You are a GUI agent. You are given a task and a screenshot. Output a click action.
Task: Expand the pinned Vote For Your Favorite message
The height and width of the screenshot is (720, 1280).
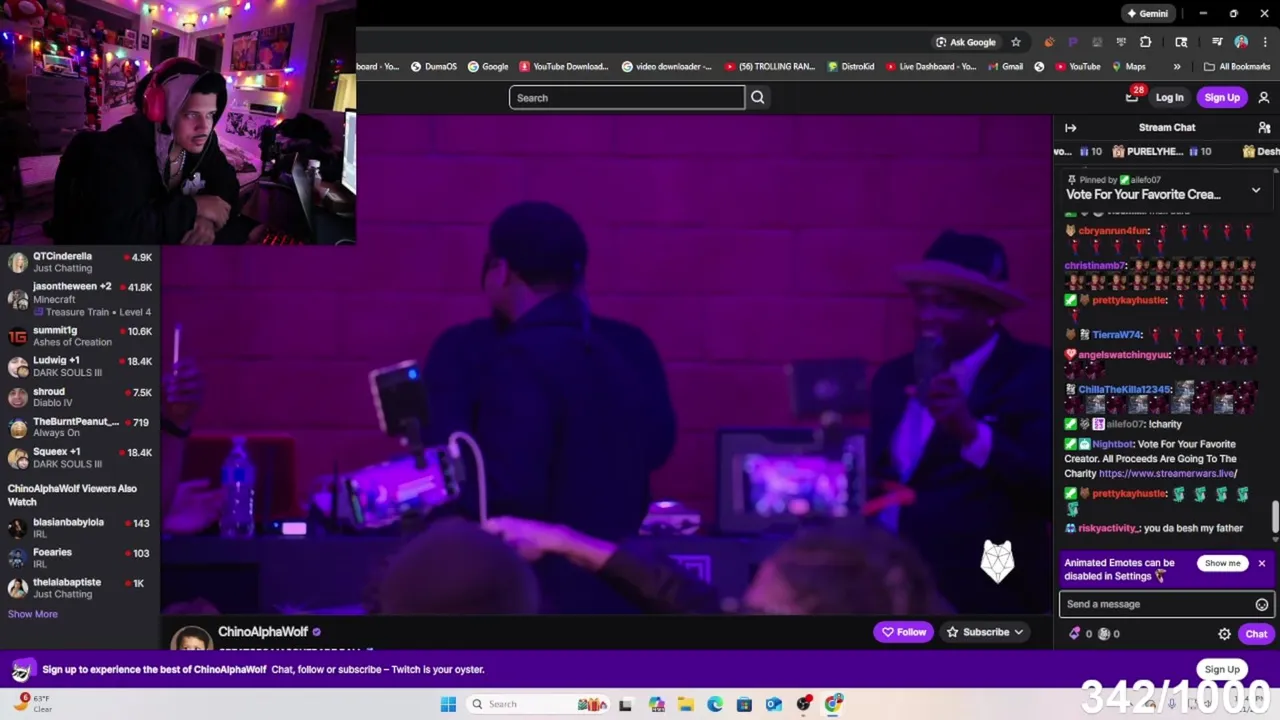coord(1255,190)
